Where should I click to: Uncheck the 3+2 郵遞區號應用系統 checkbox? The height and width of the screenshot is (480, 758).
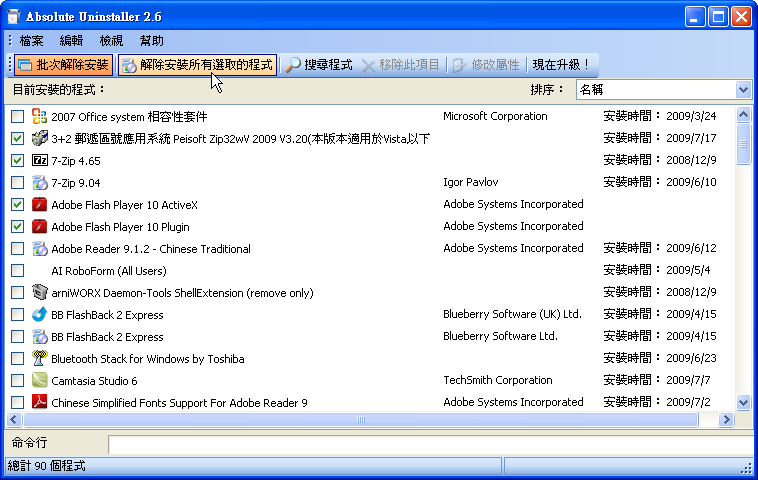coord(17,139)
